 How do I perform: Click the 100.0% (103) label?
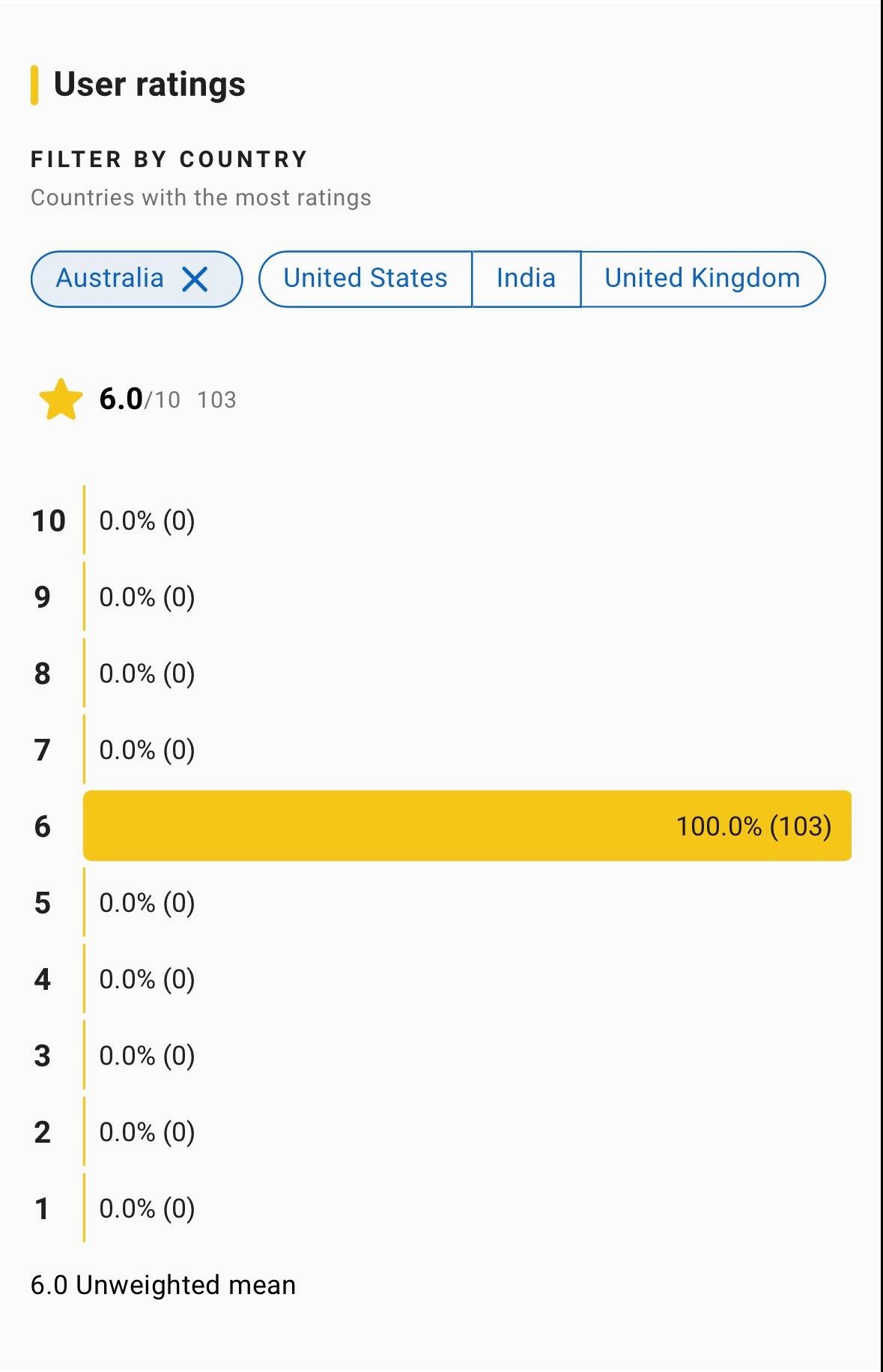tap(753, 826)
